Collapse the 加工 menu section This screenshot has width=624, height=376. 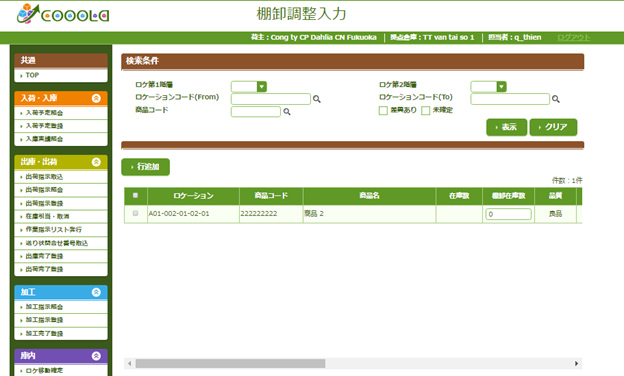96,292
